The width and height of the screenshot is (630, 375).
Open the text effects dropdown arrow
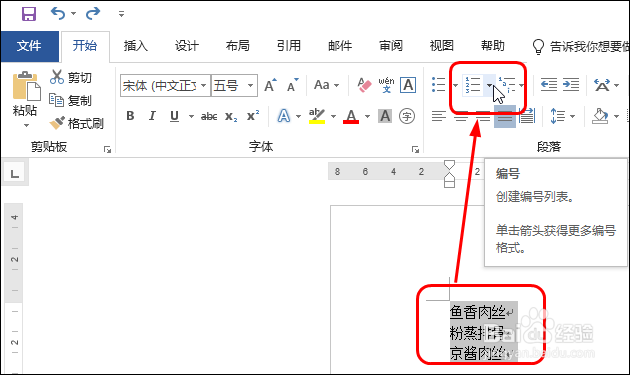[298, 117]
